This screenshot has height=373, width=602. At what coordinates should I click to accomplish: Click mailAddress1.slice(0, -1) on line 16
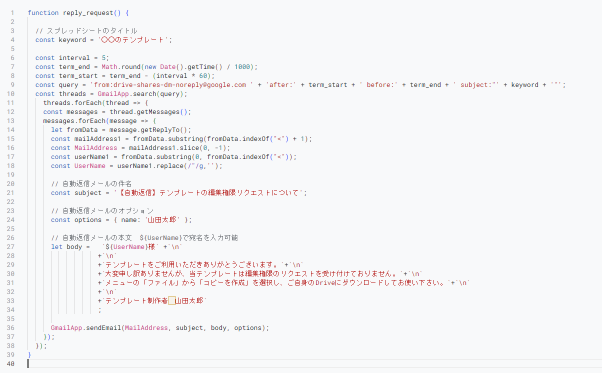(x=177, y=148)
